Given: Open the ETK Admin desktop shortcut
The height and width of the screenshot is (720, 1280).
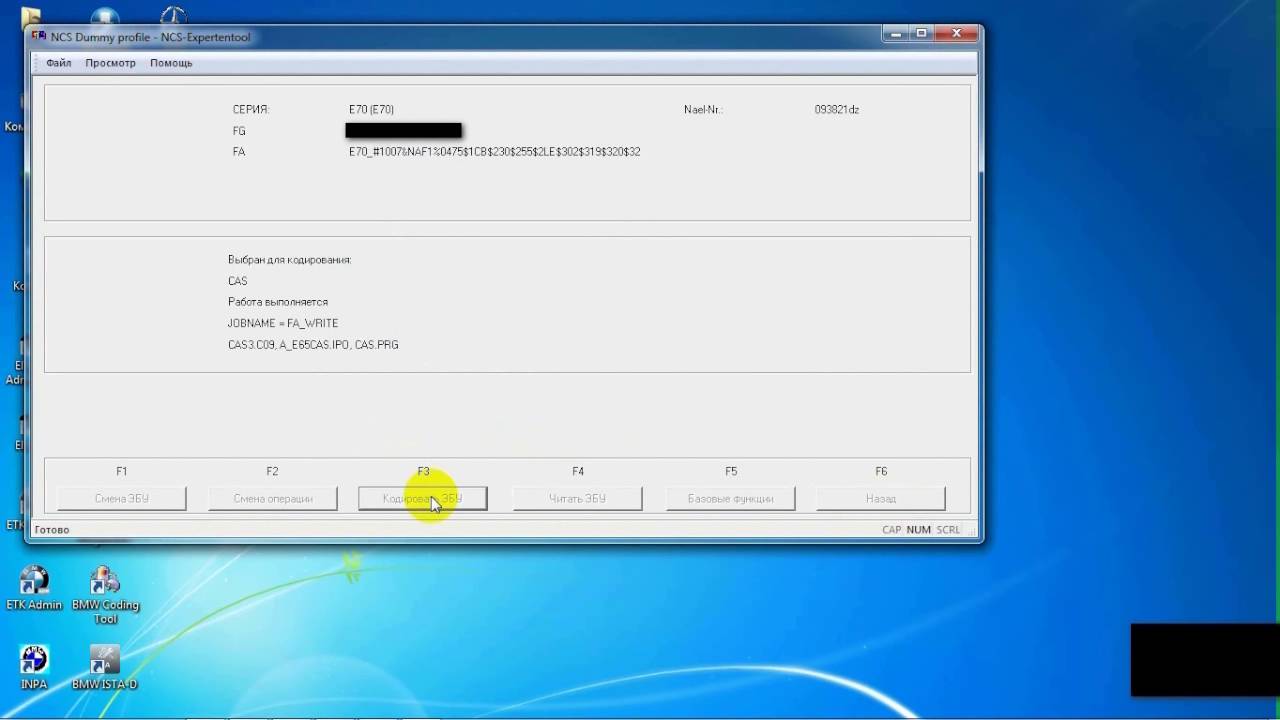Looking at the screenshot, I should coord(34,588).
